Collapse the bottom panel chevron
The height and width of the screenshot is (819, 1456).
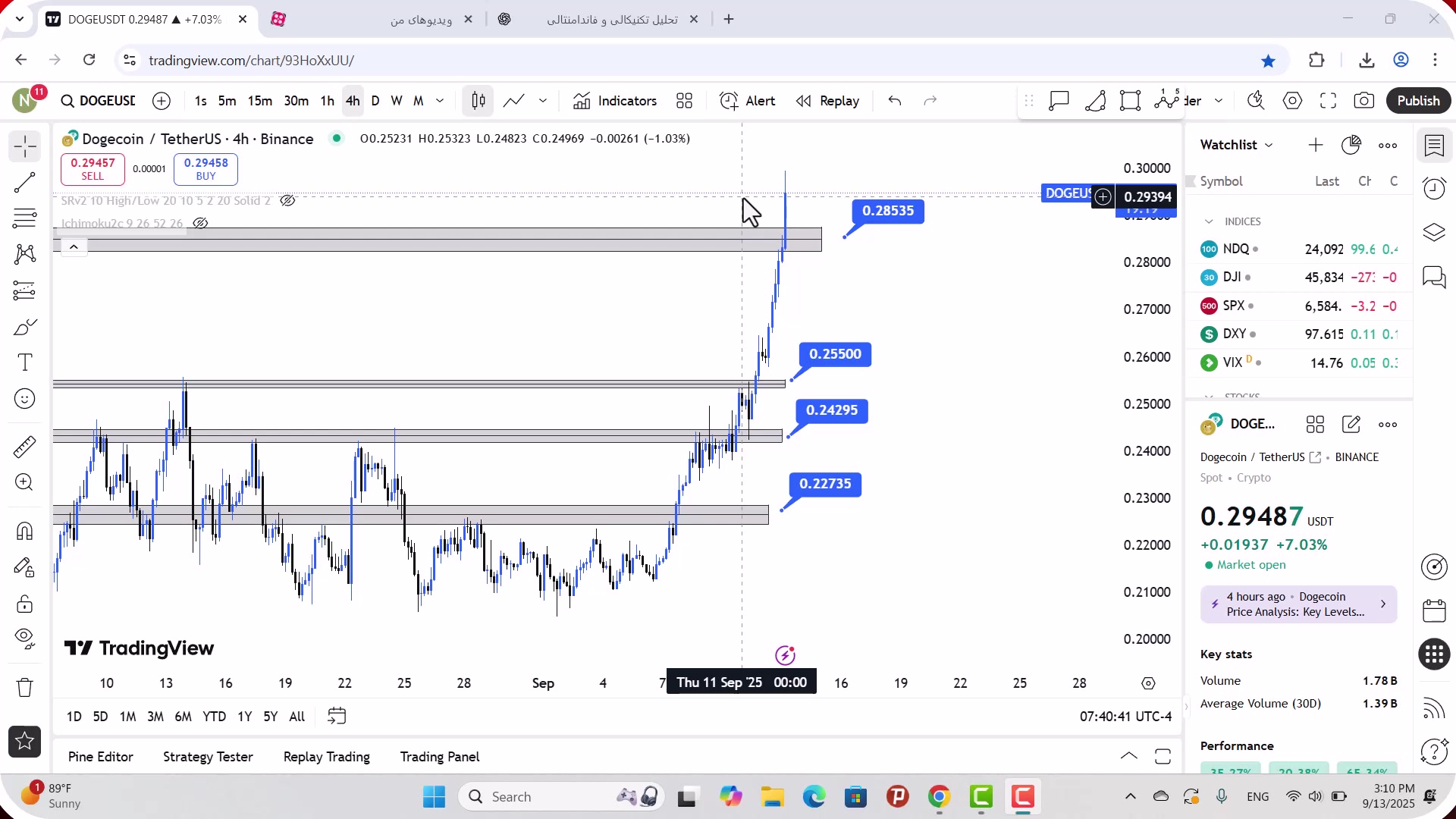[x=1128, y=756]
